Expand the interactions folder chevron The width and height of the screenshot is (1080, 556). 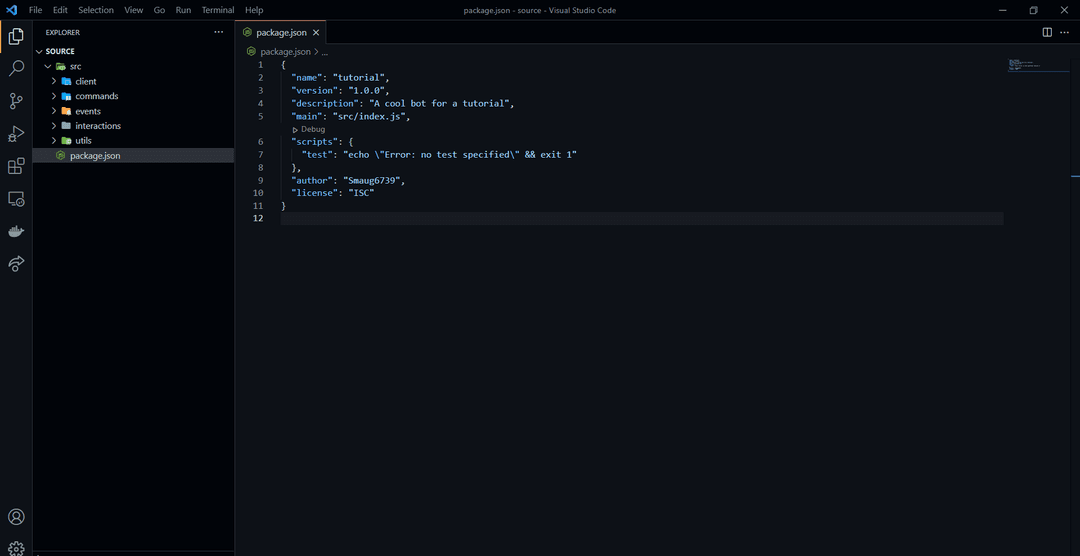point(54,126)
